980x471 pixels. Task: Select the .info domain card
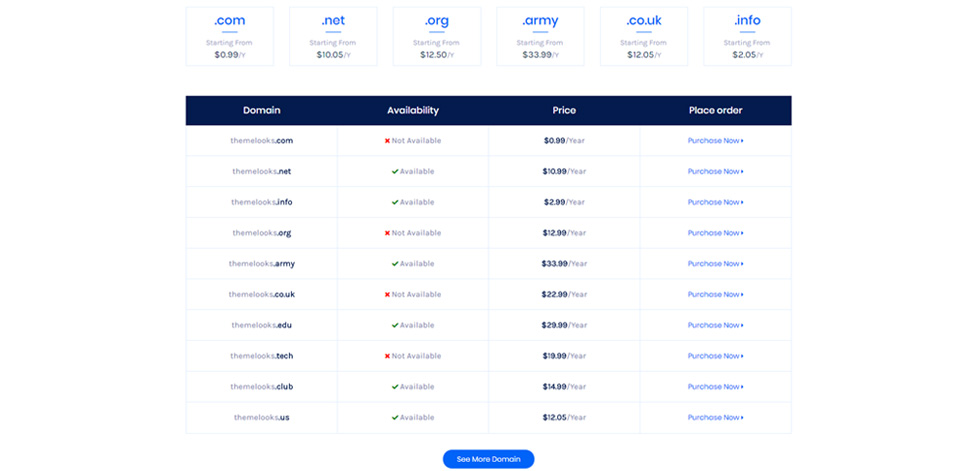pos(748,36)
